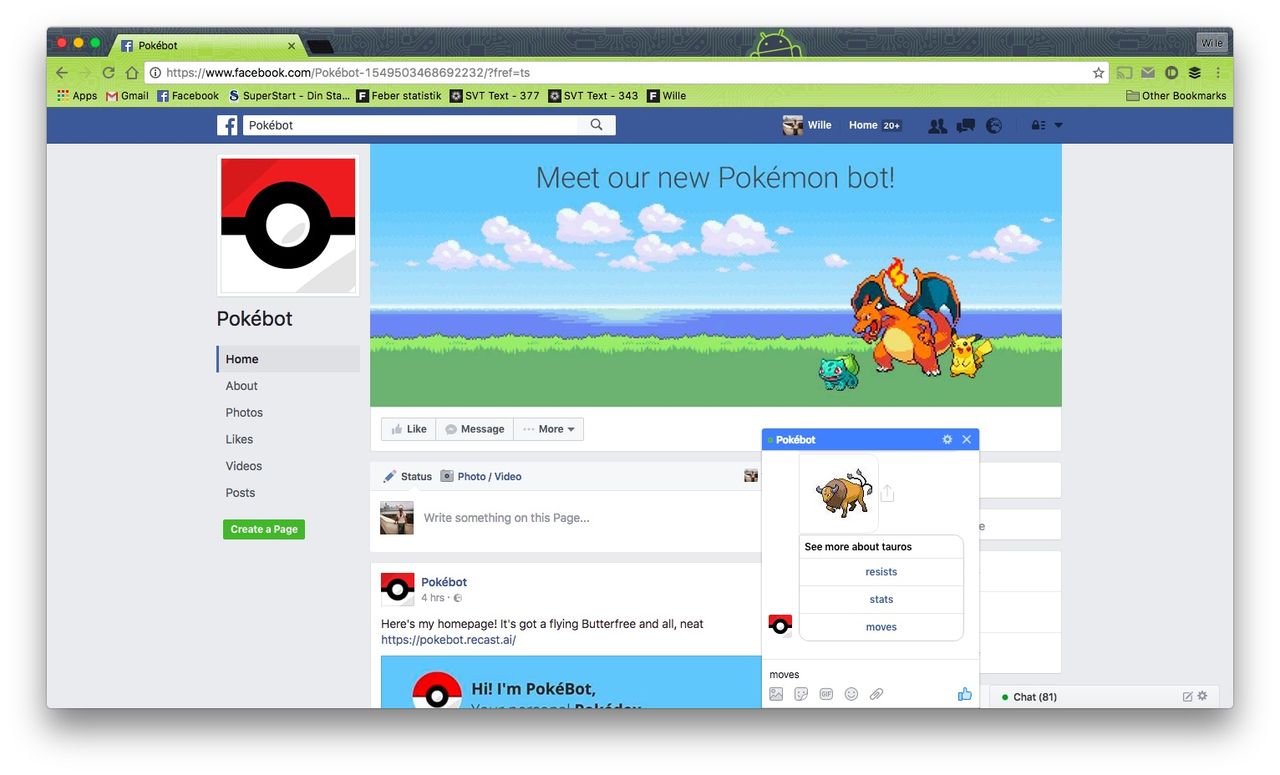Select 'stats' option in chat
The width and height of the screenshot is (1280, 775).
(x=881, y=599)
